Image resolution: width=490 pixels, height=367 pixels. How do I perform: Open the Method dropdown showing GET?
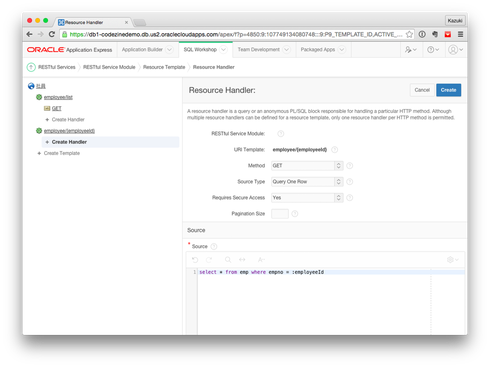307,166
